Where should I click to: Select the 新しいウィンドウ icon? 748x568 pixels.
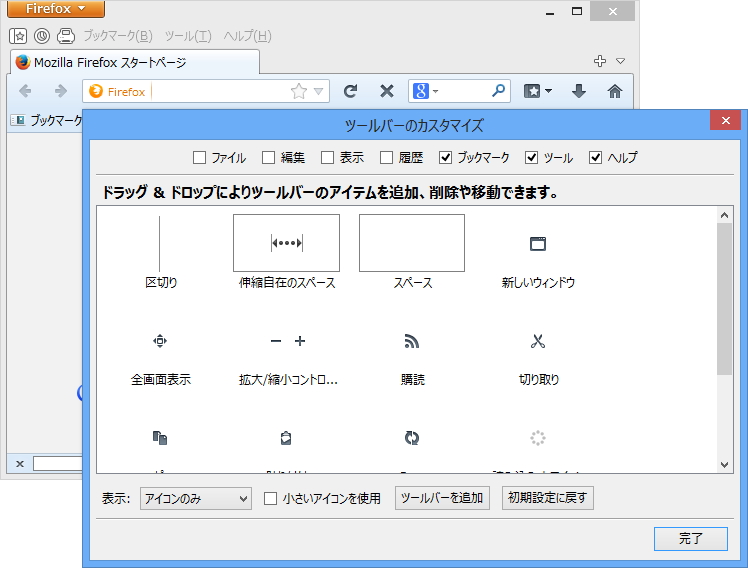[538, 244]
